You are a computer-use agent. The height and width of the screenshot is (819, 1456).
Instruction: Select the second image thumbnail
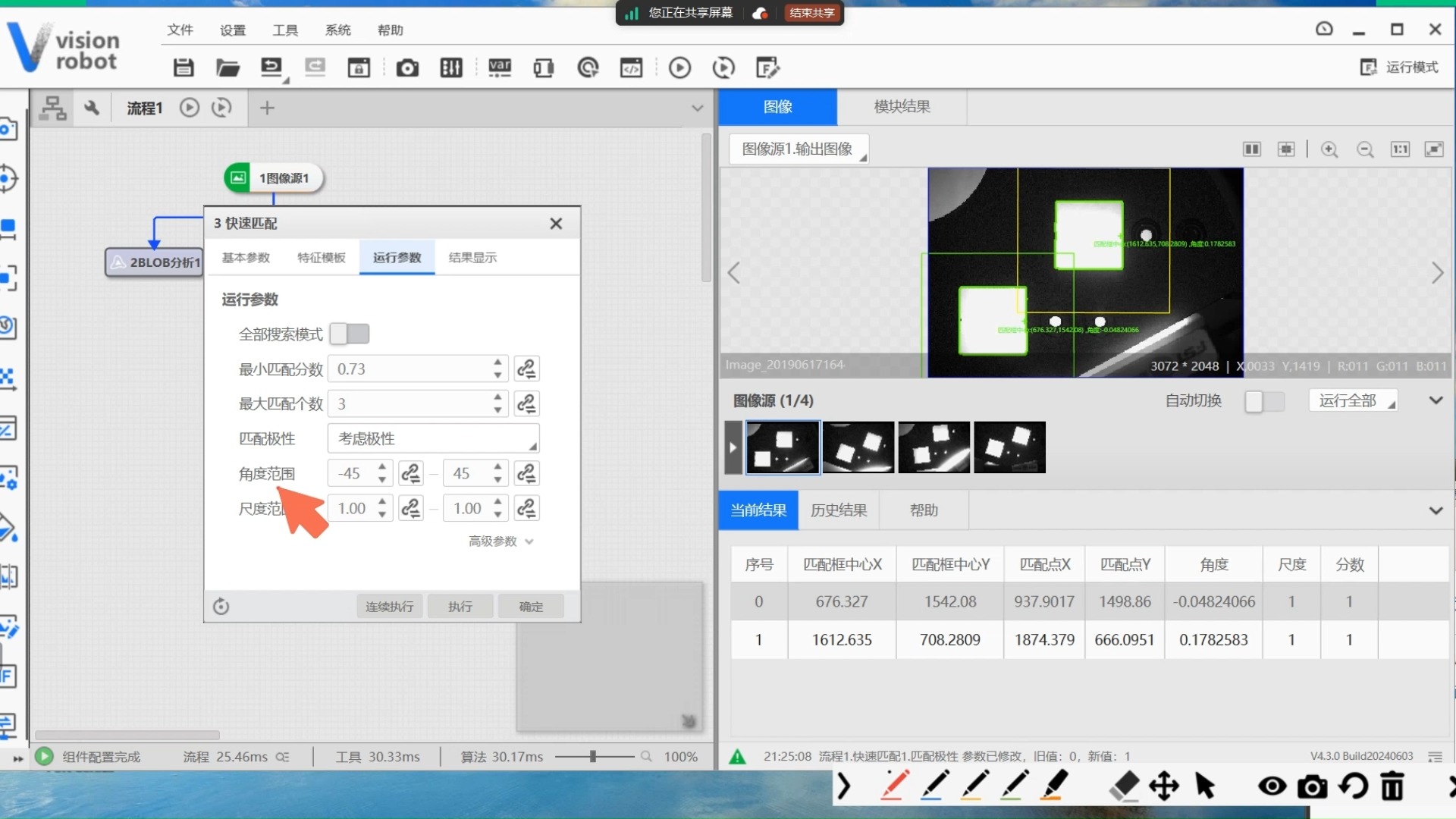pyautogui.click(x=857, y=447)
